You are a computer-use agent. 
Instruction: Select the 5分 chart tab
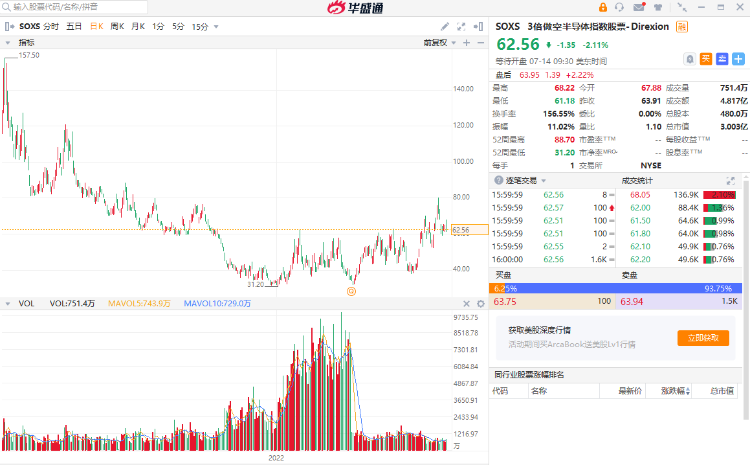click(178, 26)
